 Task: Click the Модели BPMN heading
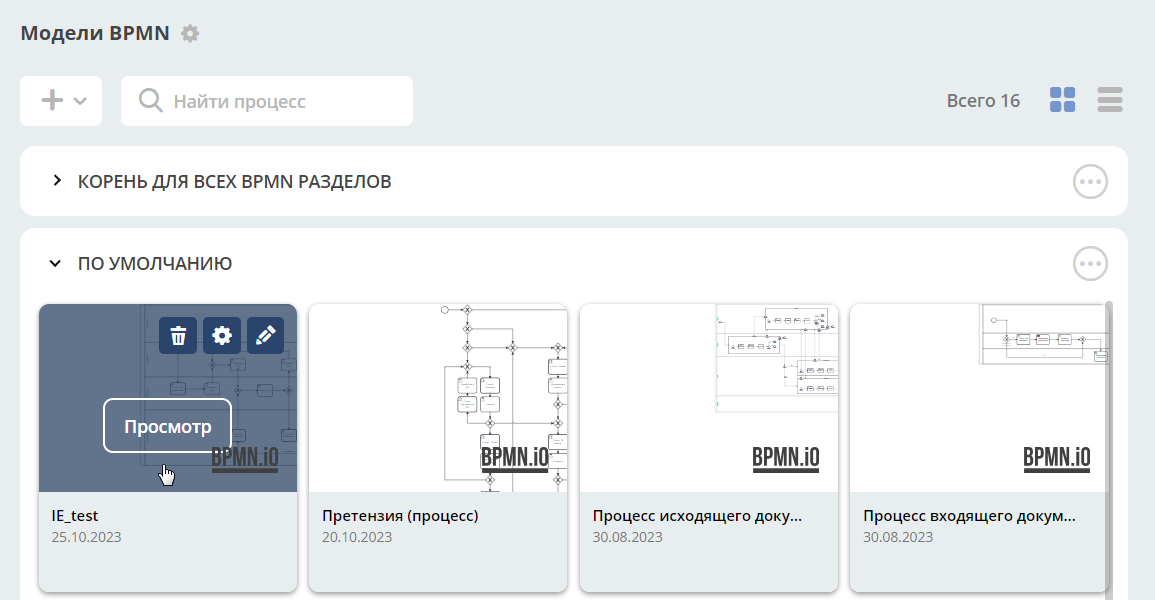click(95, 34)
